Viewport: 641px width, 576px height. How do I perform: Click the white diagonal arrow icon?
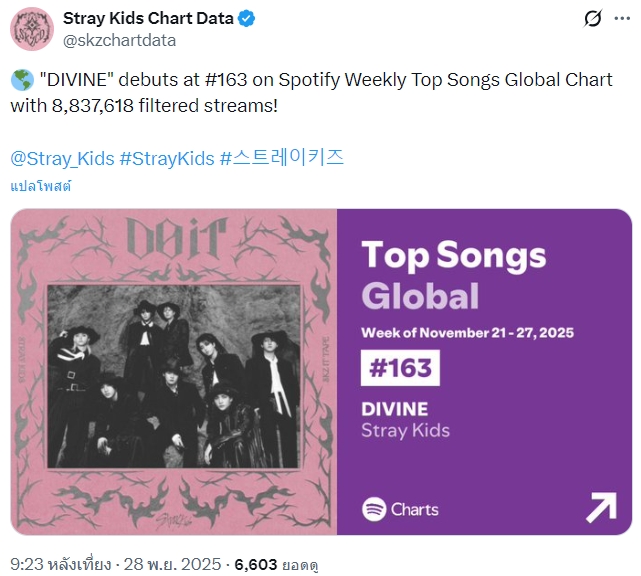(600, 508)
